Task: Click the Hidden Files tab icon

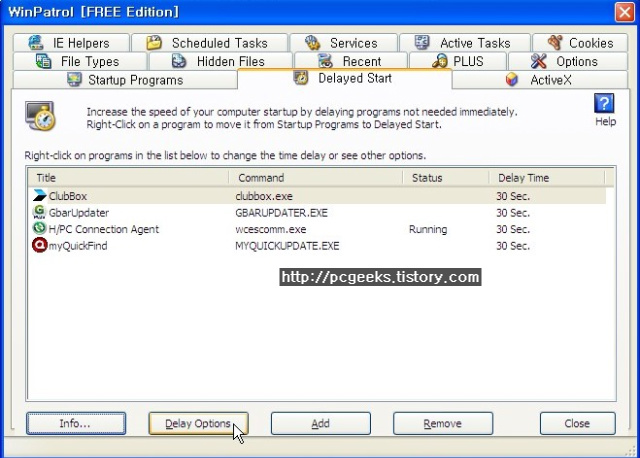Action: (179, 61)
